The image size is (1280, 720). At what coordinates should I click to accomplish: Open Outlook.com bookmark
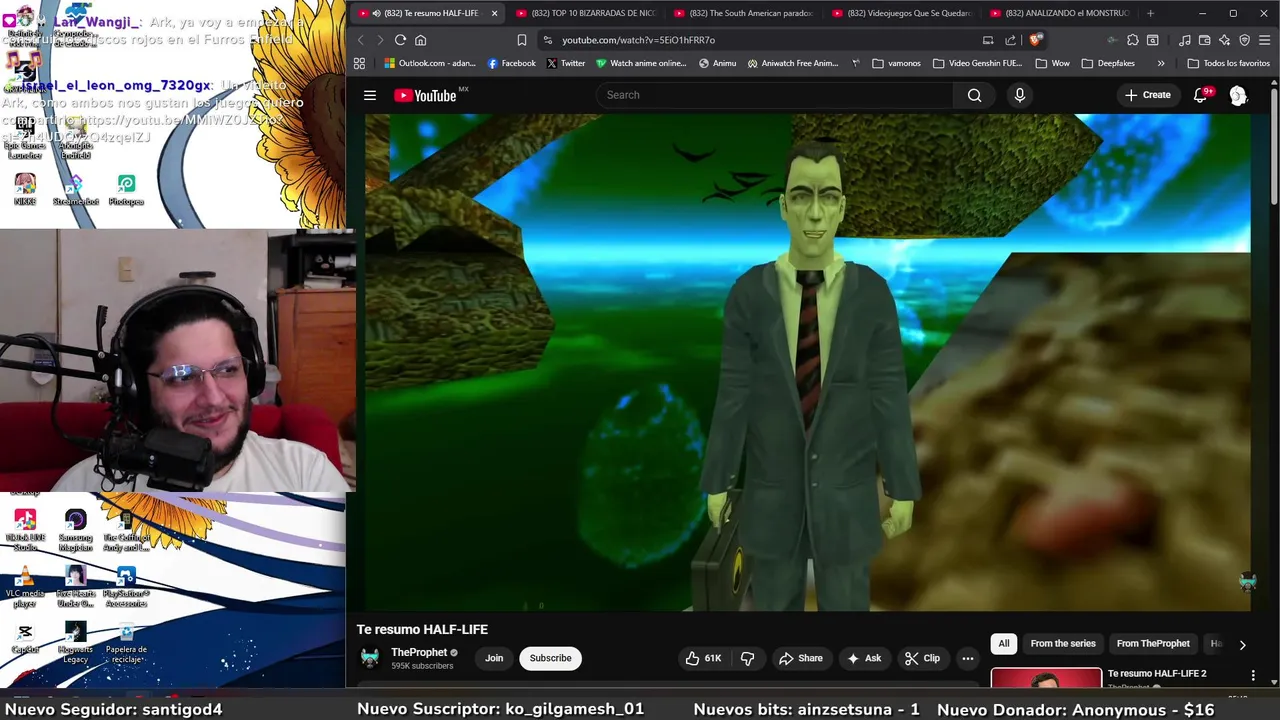[431, 63]
